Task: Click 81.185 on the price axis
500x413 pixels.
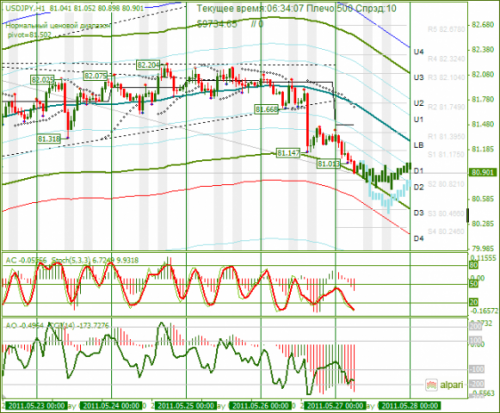Action: click(483, 149)
